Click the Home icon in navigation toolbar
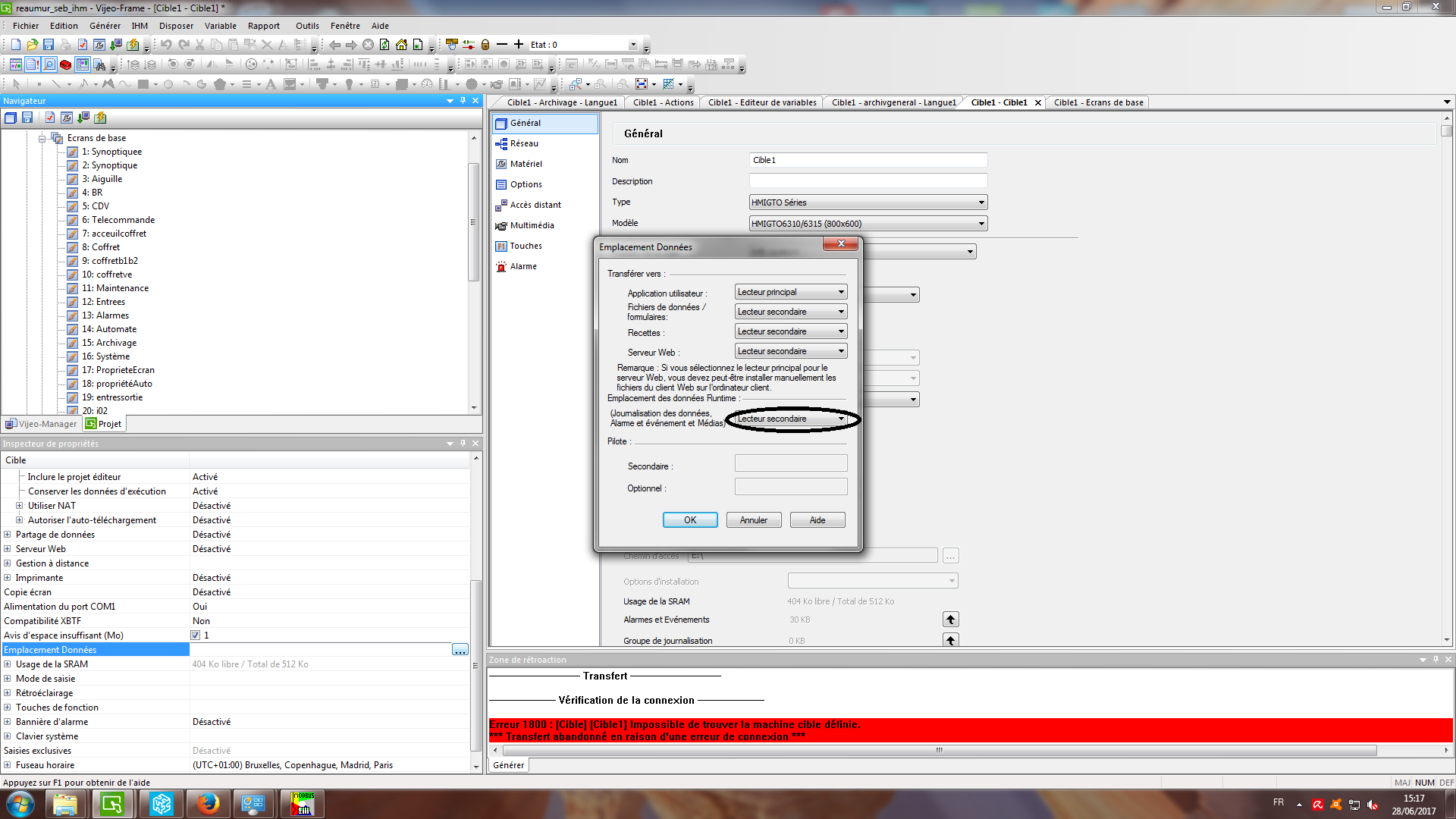Viewport: 1456px width, 819px height. [x=401, y=45]
